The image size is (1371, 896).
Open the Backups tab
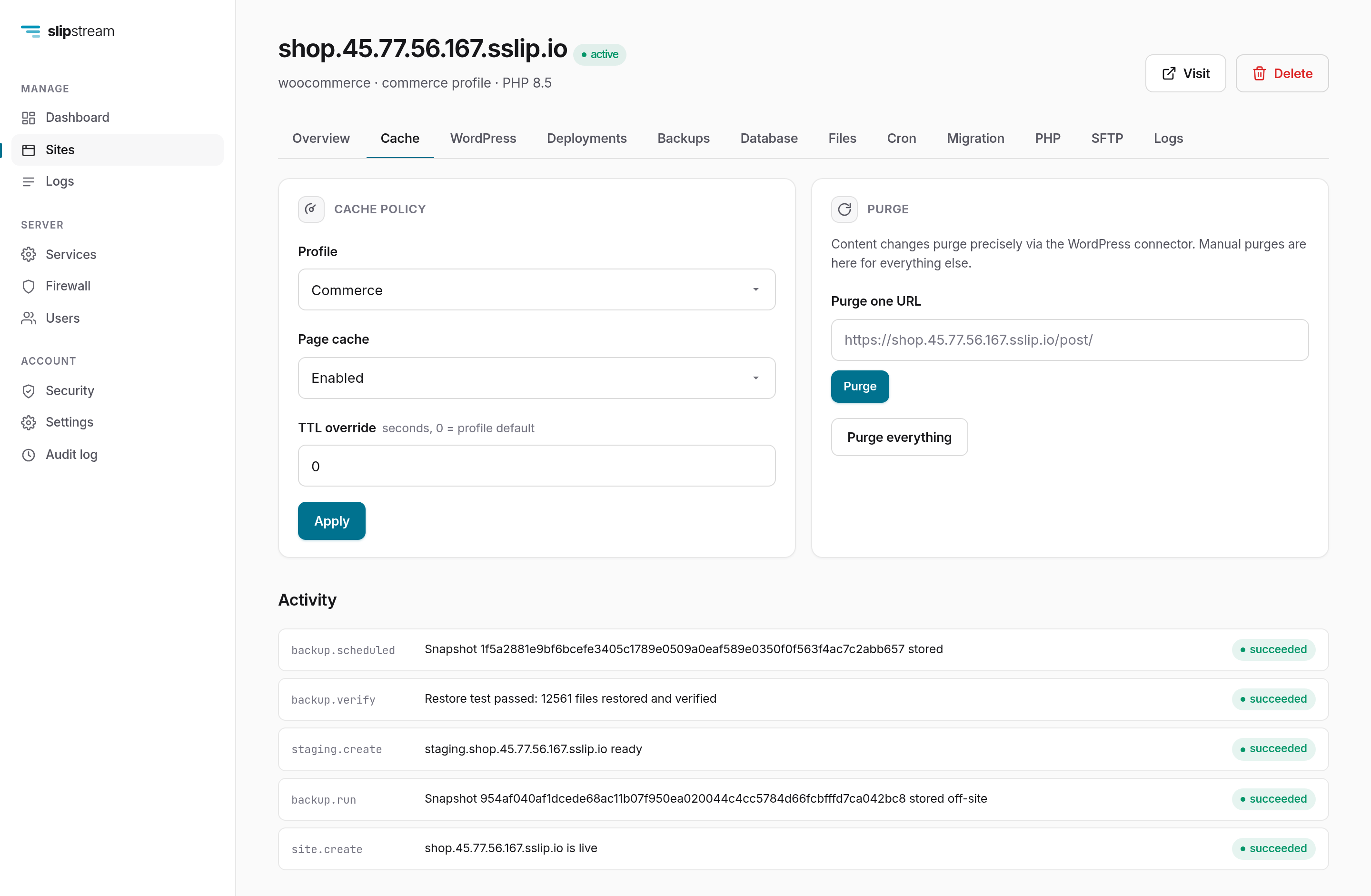tap(683, 138)
